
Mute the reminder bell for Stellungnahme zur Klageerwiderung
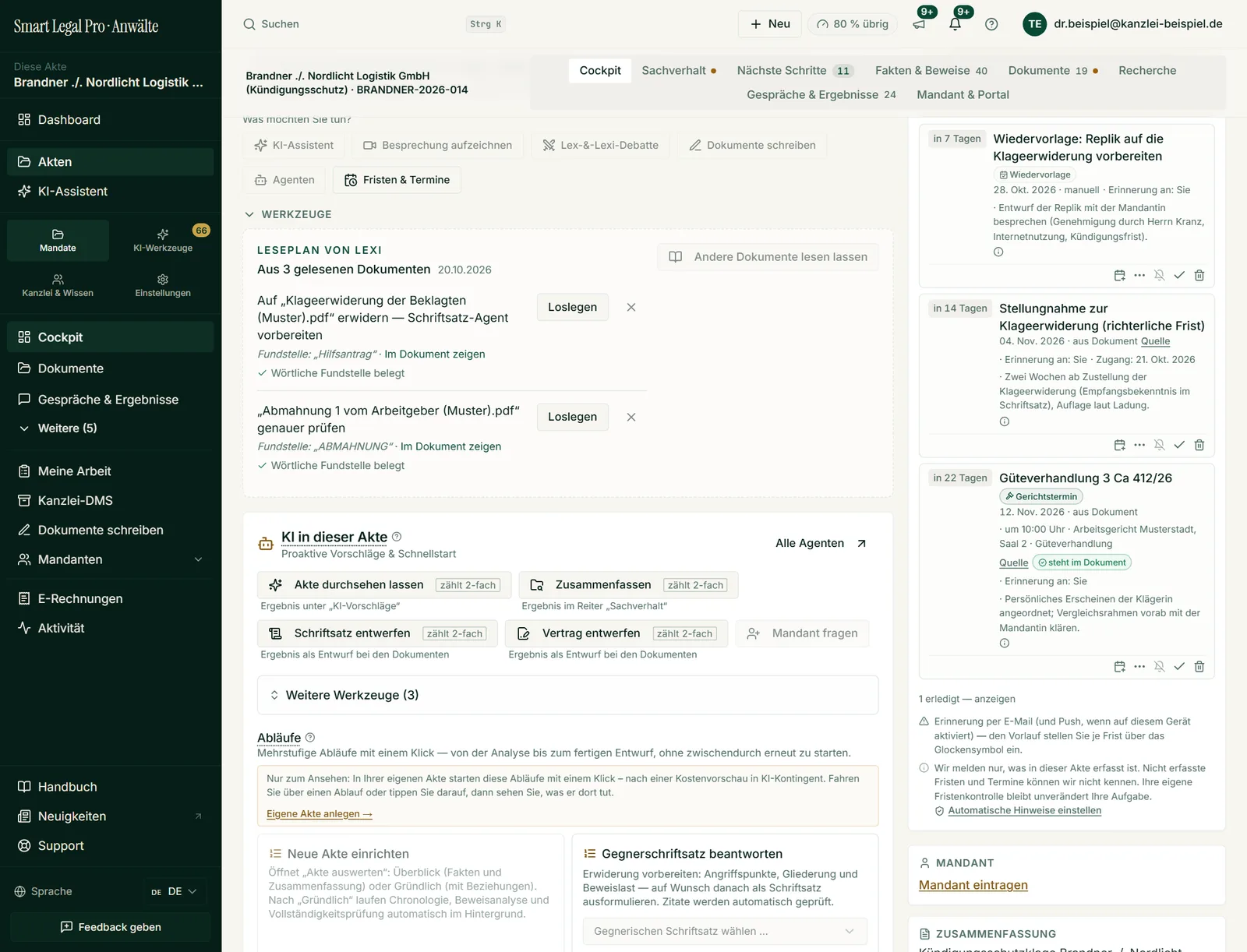(x=1160, y=445)
